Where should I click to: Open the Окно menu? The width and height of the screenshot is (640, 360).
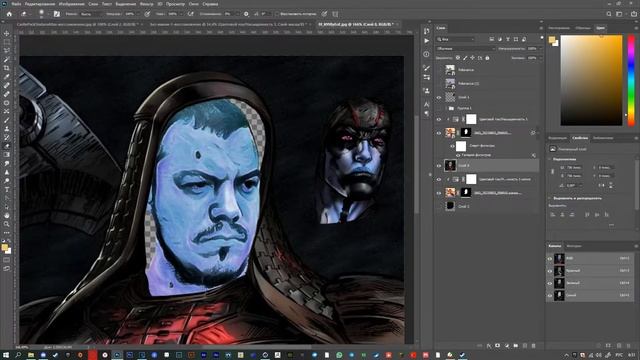coord(193,4)
